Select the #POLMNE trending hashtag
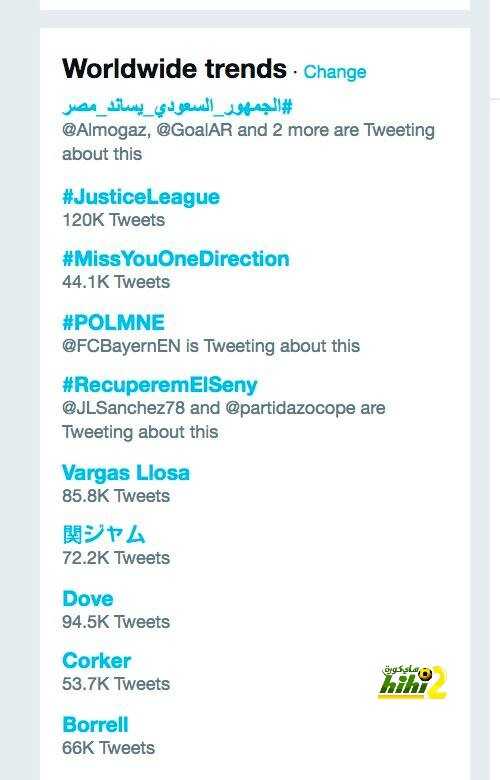This screenshot has width=500, height=780. click(113, 322)
